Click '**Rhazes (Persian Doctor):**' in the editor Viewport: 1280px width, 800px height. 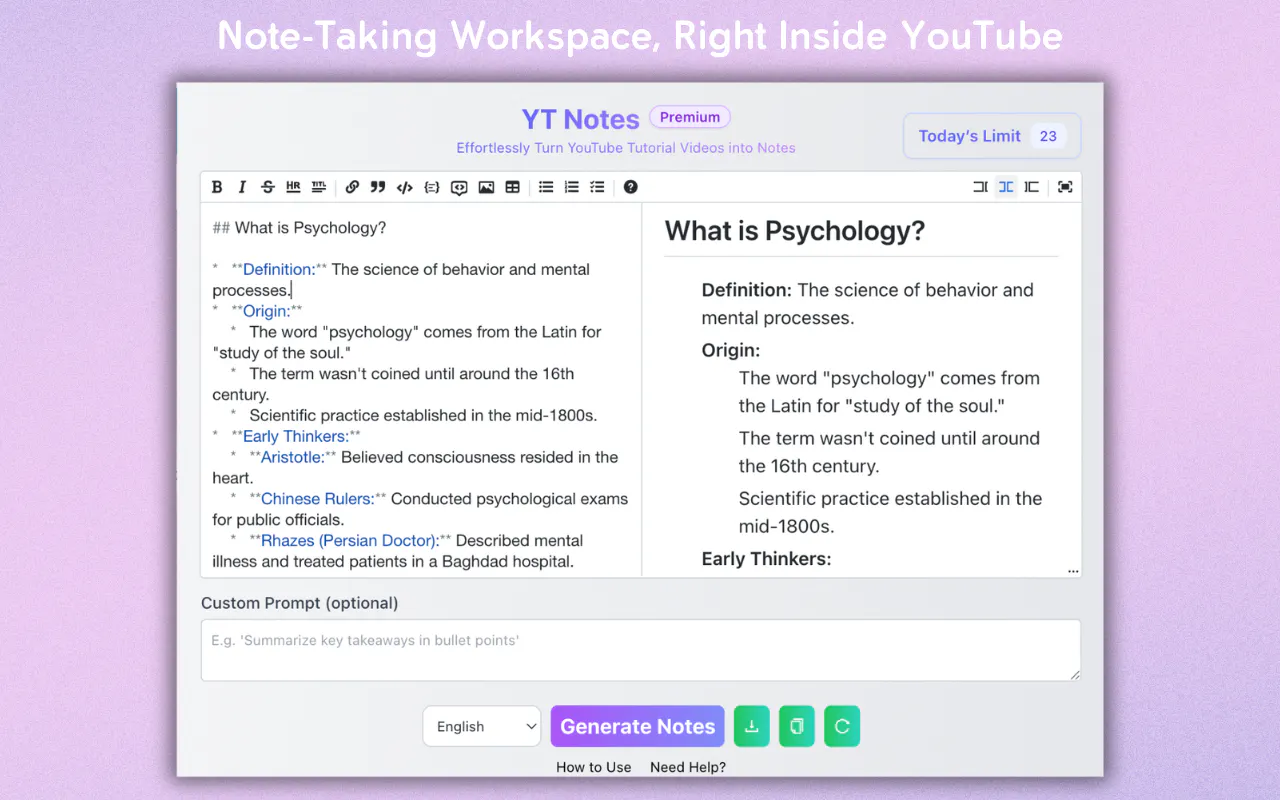[x=351, y=540]
